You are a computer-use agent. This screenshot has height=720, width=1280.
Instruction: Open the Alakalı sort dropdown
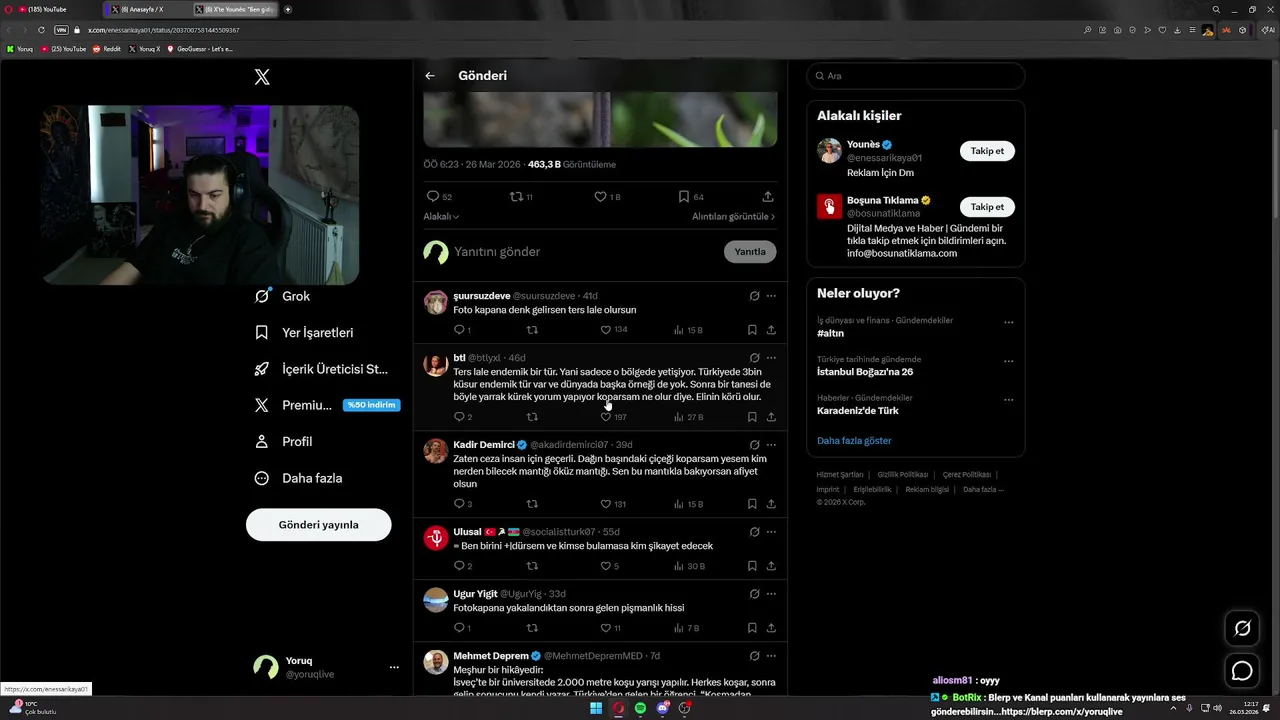pos(441,216)
